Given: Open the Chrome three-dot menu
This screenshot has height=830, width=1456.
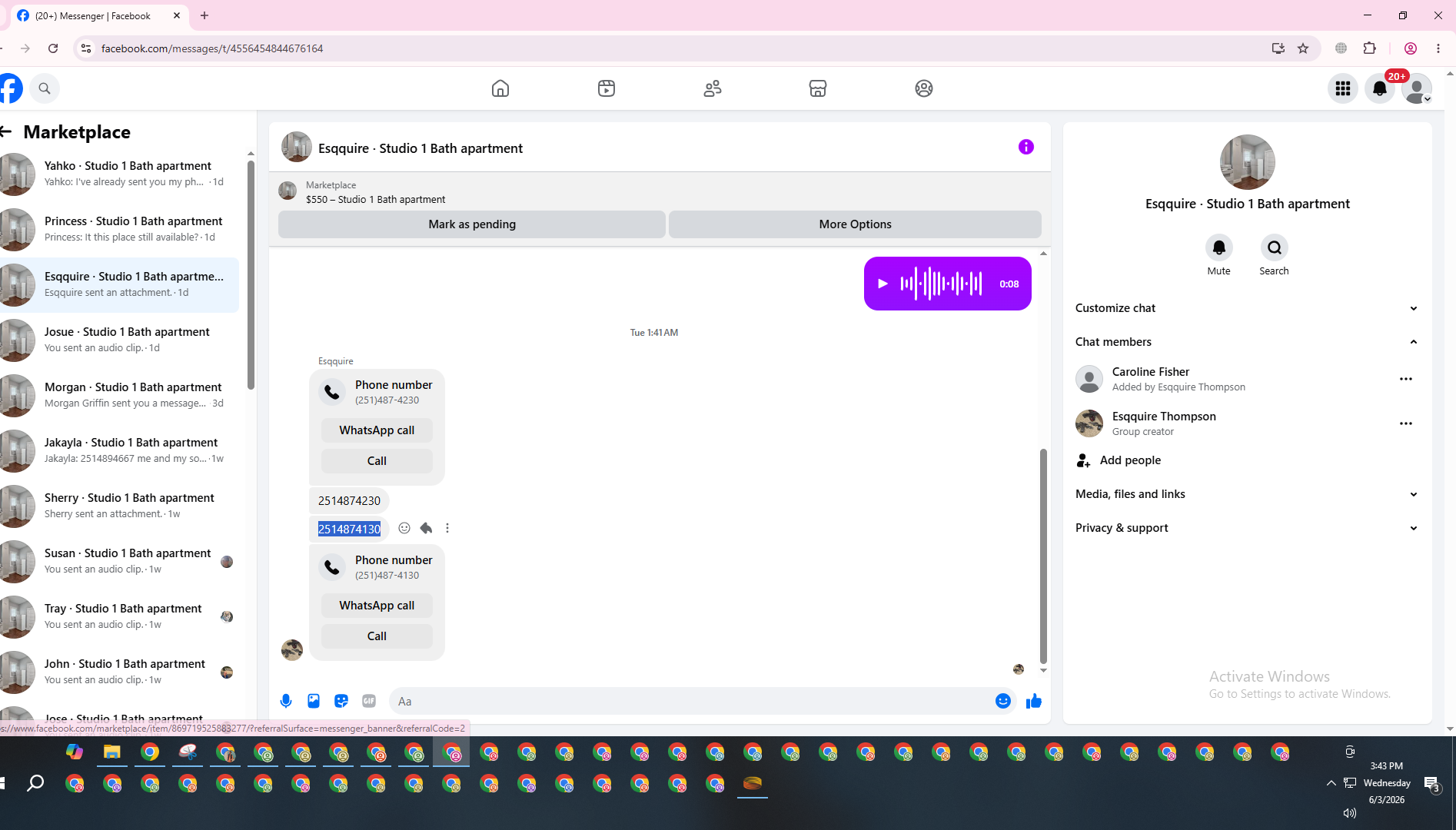Looking at the screenshot, I should [1438, 48].
